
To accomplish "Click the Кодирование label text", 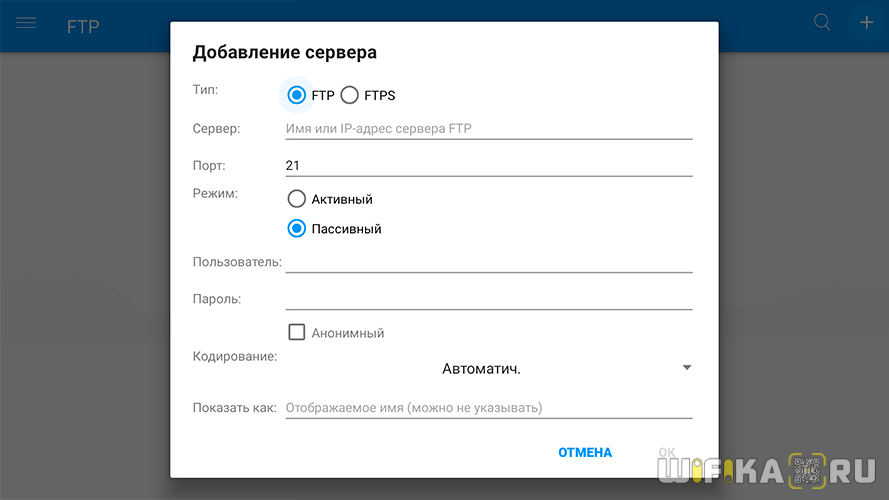I will pyautogui.click(x=234, y=355).
